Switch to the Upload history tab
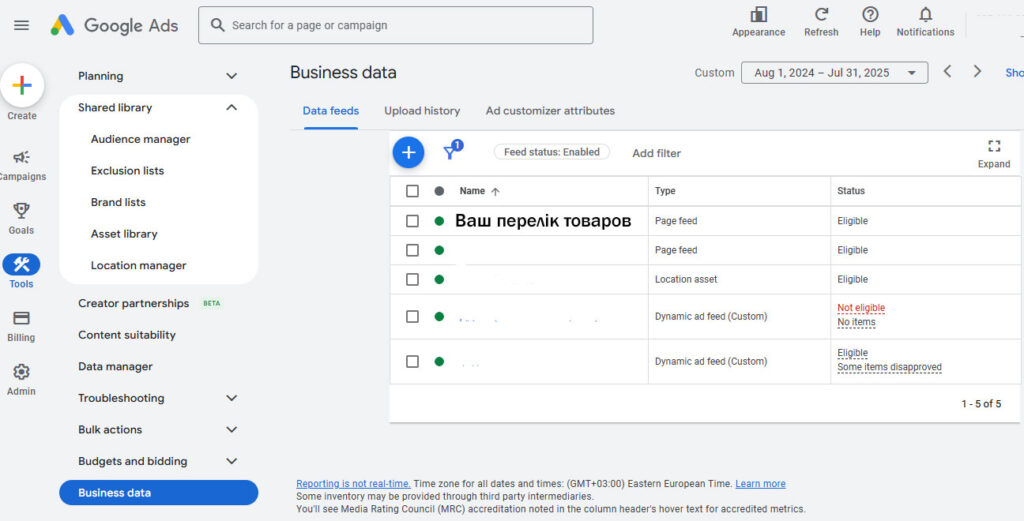The height and width of the screenshot is (521, 1024). 422,111
